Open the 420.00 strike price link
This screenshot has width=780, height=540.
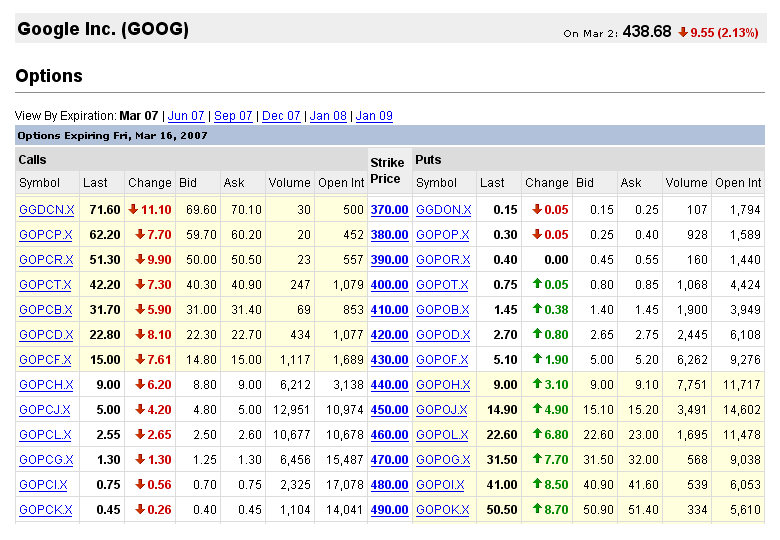(x=390, y=335)
